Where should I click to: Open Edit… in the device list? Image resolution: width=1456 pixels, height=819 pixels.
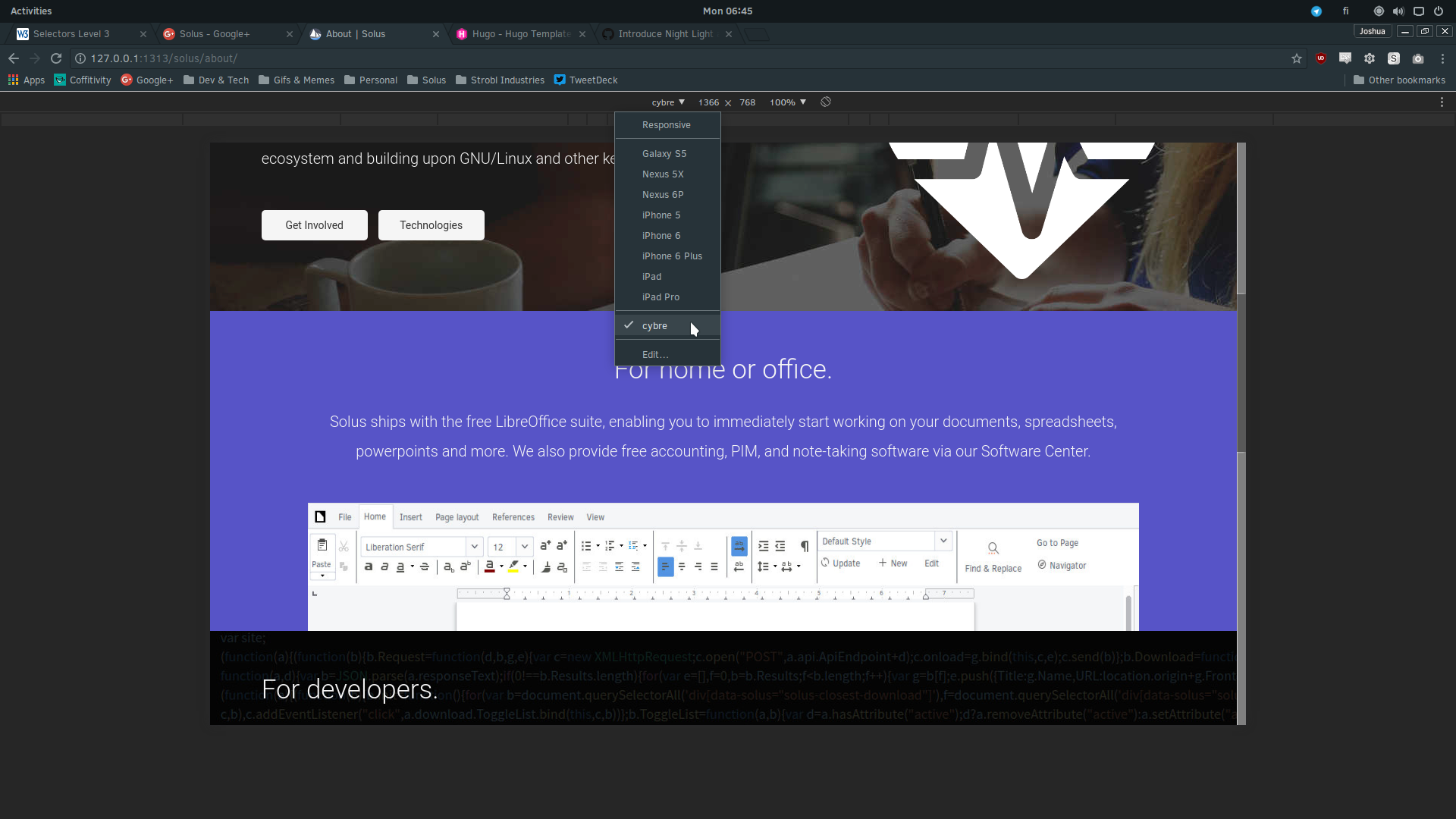tap(667, 355)
